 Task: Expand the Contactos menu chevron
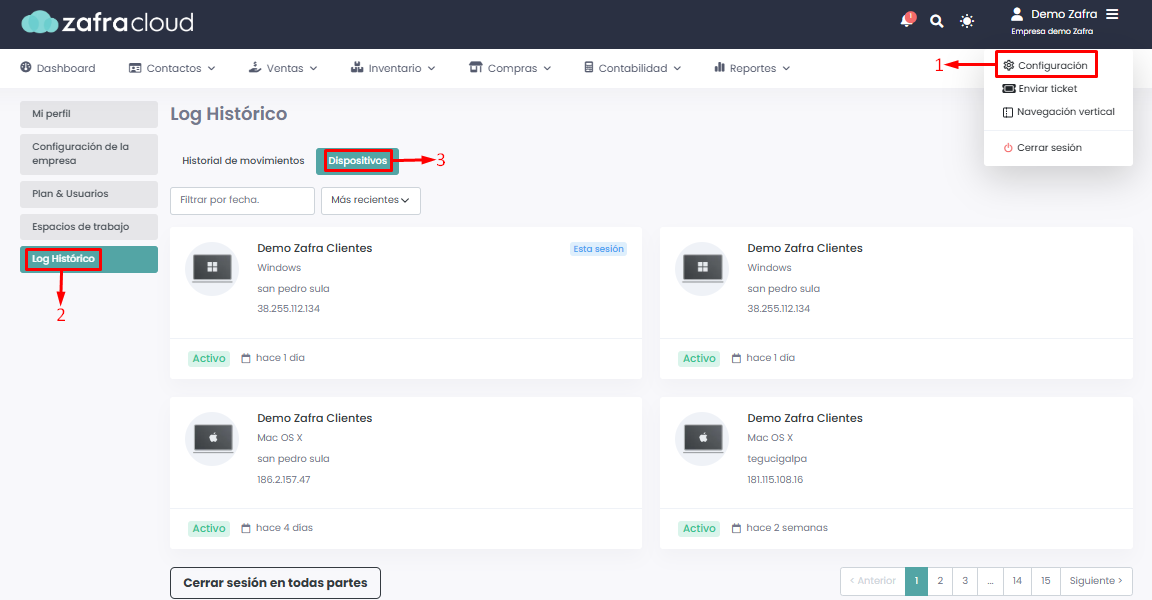pyautogui.click(x=212, y=68)
